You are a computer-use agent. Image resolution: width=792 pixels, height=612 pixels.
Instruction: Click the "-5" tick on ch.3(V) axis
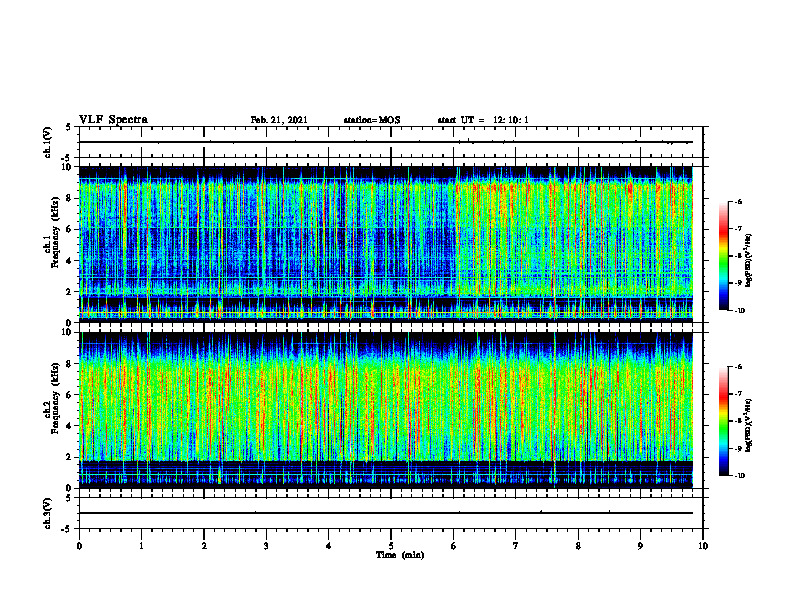[x=67, y=529]
